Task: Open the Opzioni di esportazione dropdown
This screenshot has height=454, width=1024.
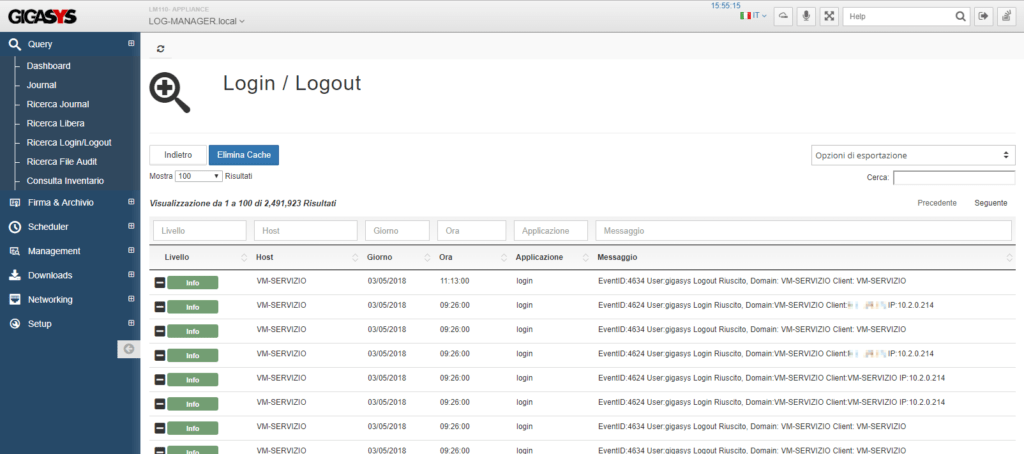Action: click(x=911, y=155)
